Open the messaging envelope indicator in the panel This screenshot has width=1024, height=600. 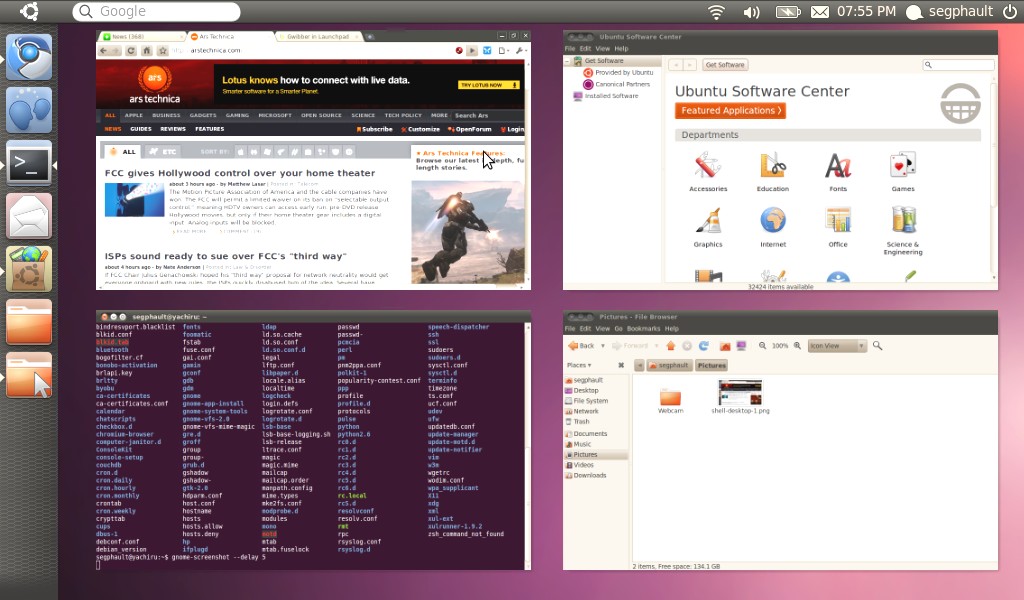[x=820, y=12]
